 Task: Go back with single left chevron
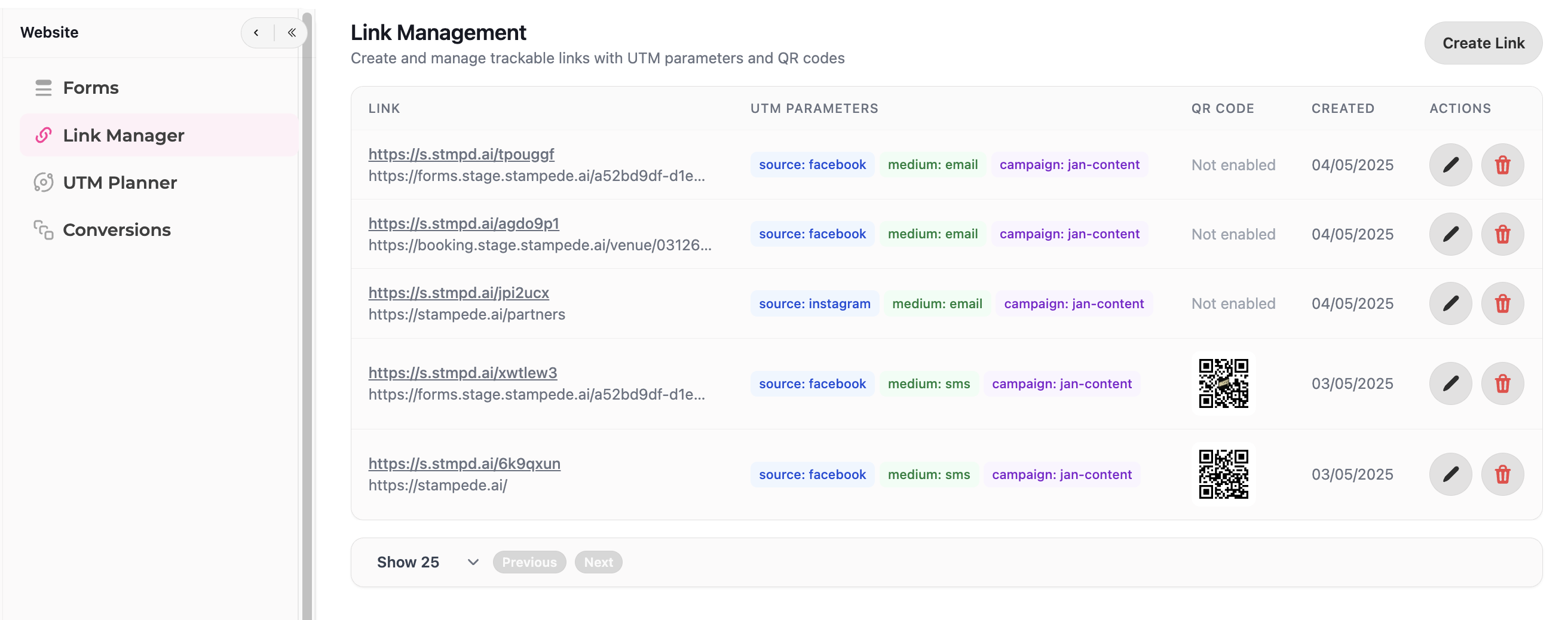[x=256, y=33]
